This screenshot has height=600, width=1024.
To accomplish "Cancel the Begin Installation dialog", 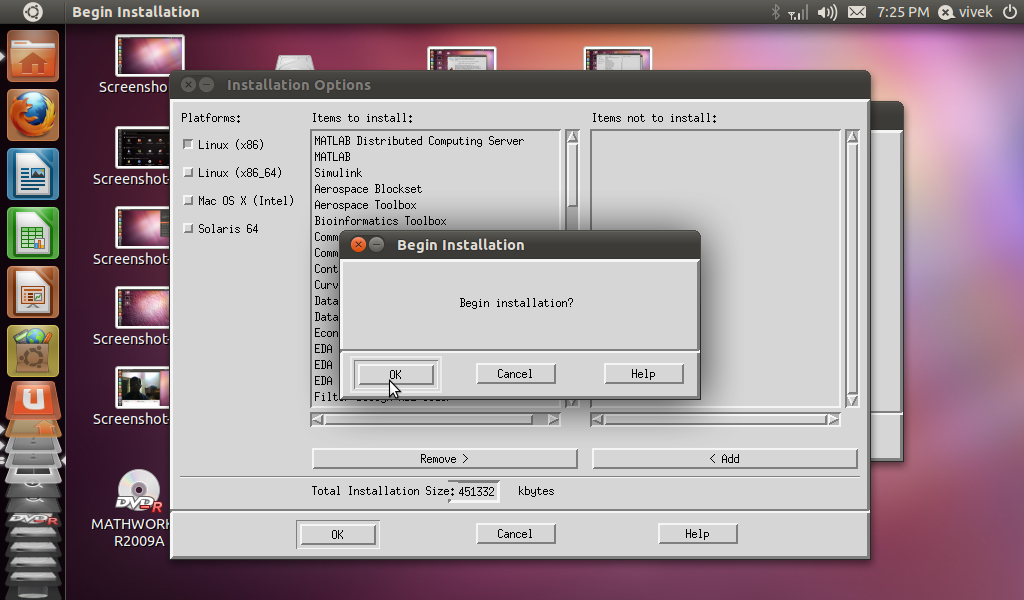I will (x=515, y=373).
